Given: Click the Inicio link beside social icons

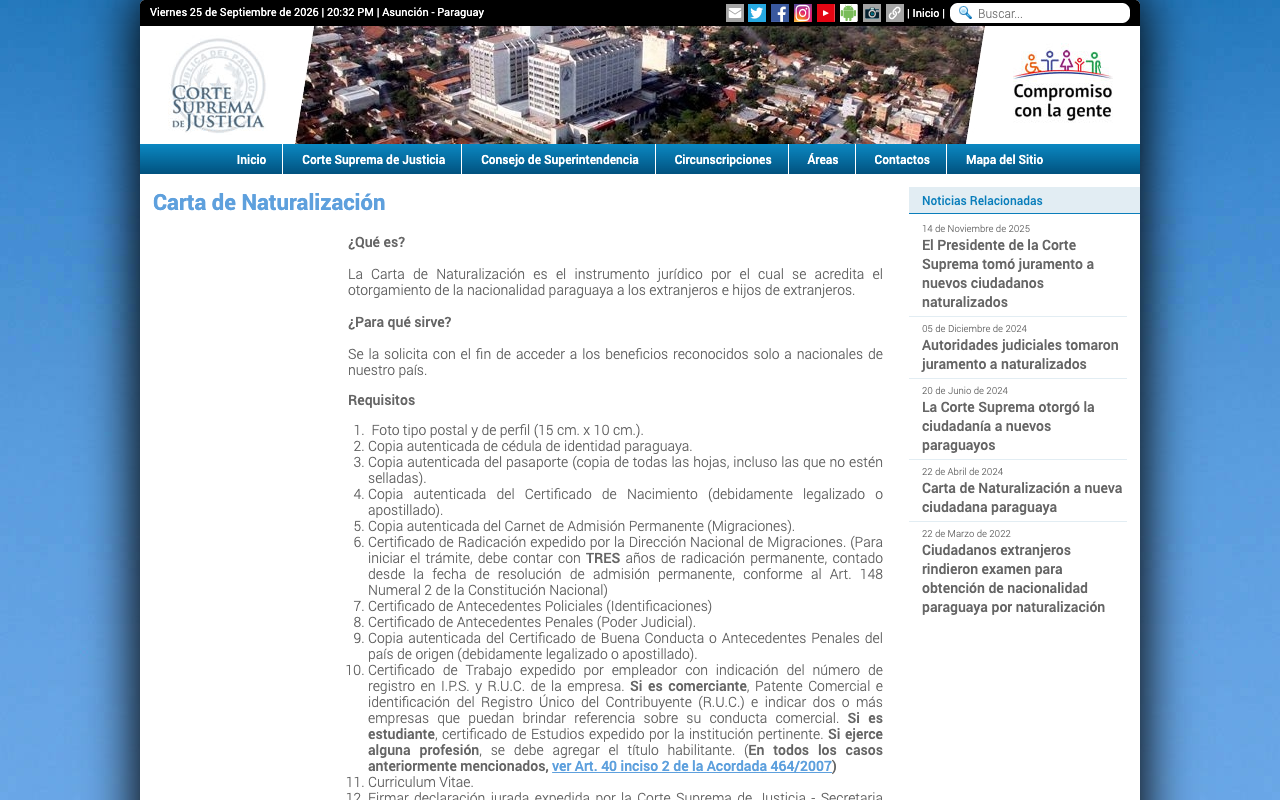Looking at the screenshot, I should click(x=926, y=13).
